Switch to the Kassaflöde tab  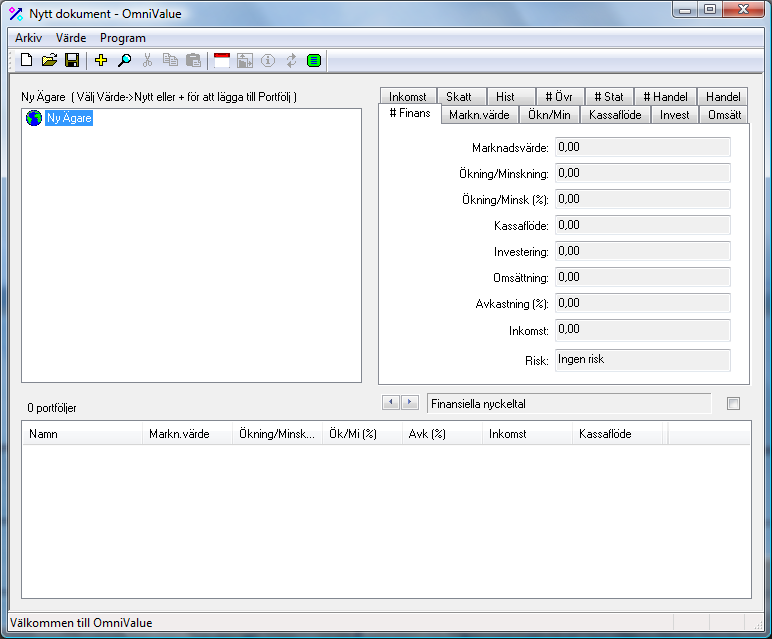click(615, 115)
